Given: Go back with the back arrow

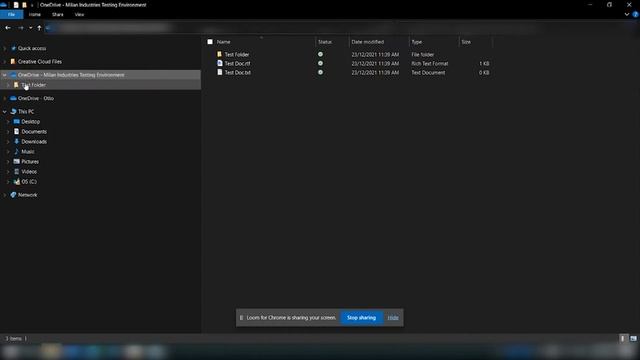Looking at the screenshot, I should [8, 28].
